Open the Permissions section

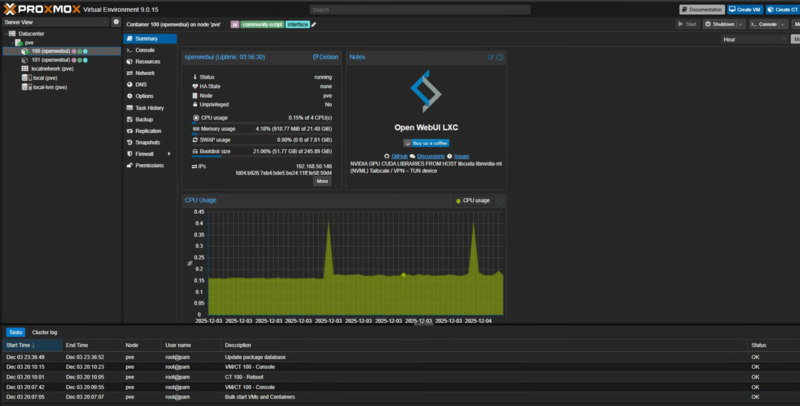[149, 165]
